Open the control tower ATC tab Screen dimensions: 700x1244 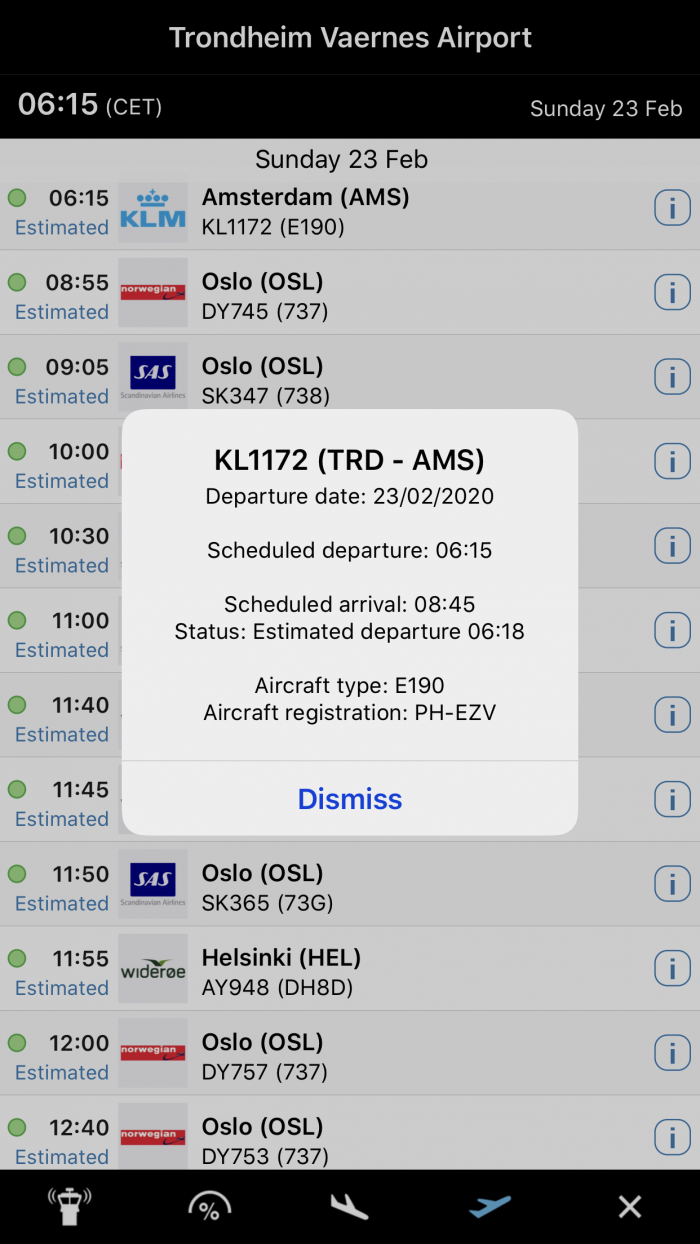[x=70, y=1207]
